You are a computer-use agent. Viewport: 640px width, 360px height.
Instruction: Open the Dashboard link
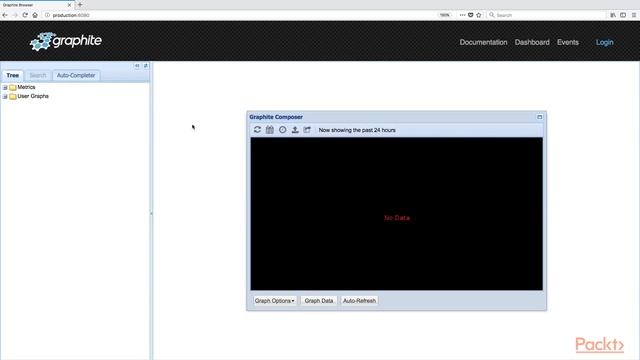pos(532,42)
